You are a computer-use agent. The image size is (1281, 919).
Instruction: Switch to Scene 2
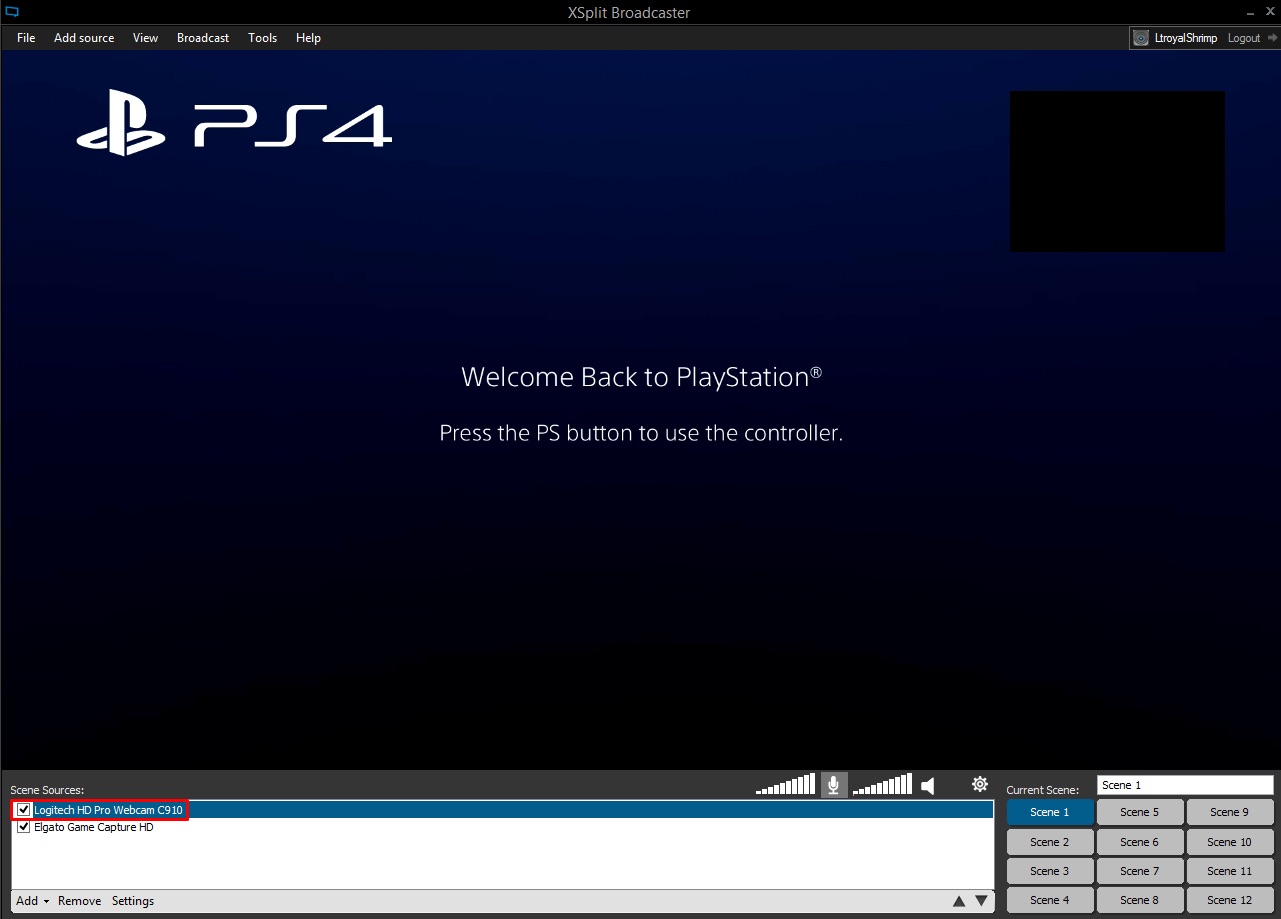click(1050, 842)
